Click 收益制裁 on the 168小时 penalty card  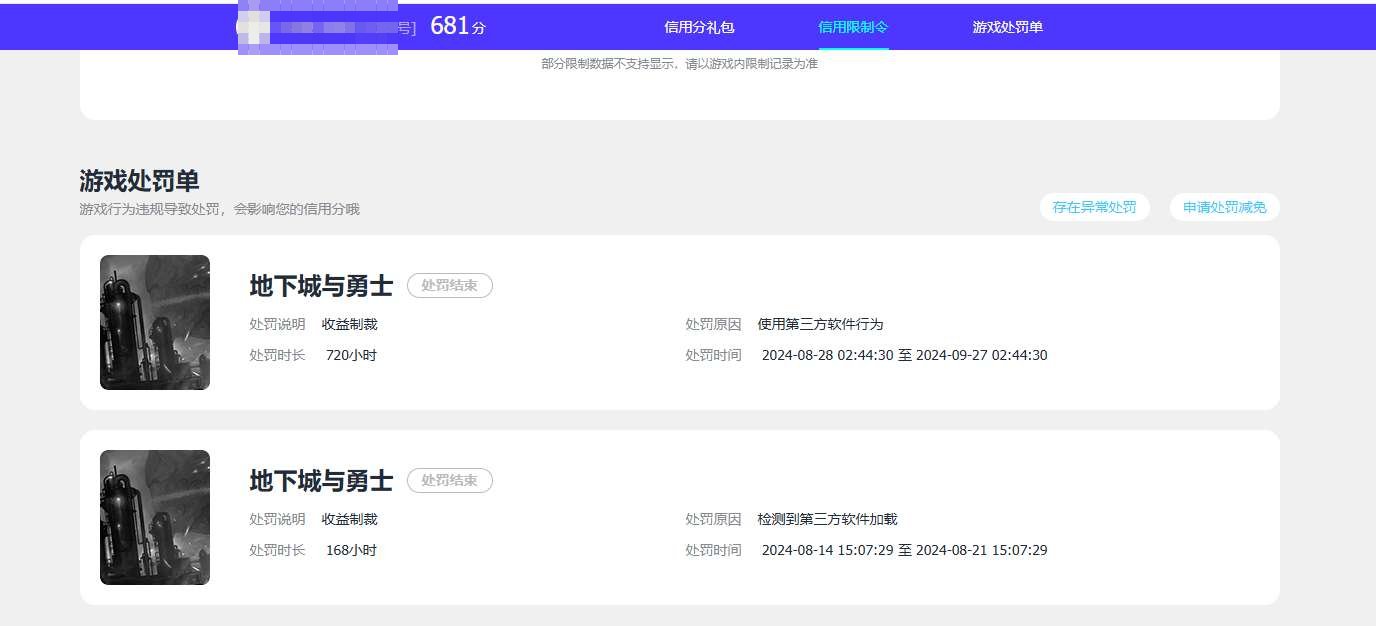click(349, 519)
